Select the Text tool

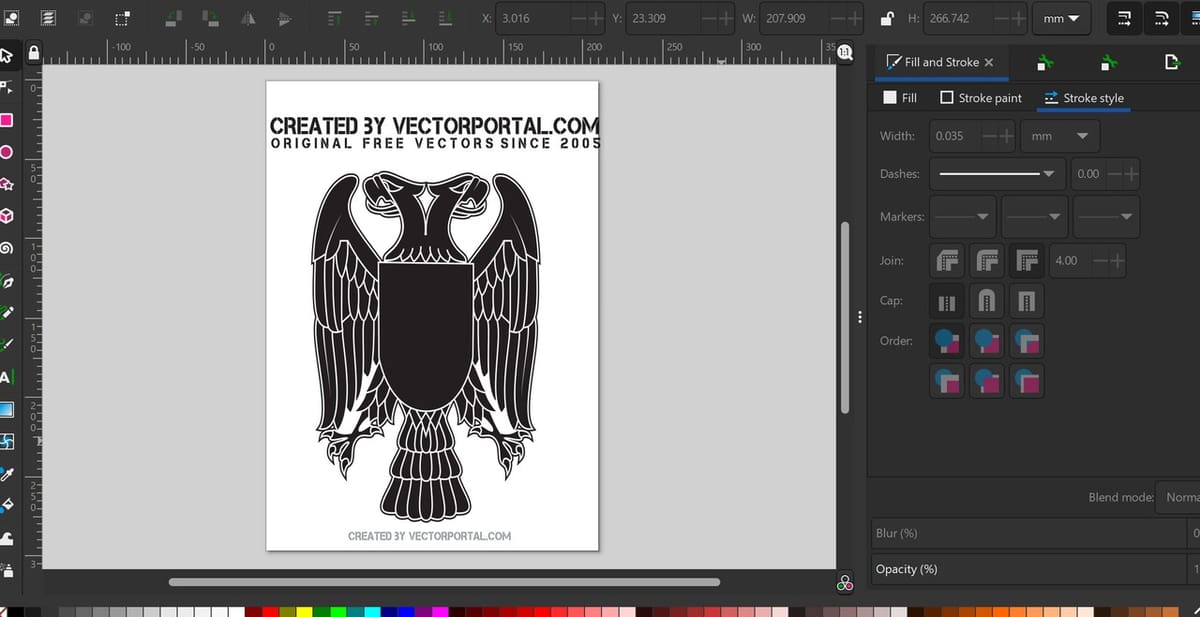[x=6, y=377]
